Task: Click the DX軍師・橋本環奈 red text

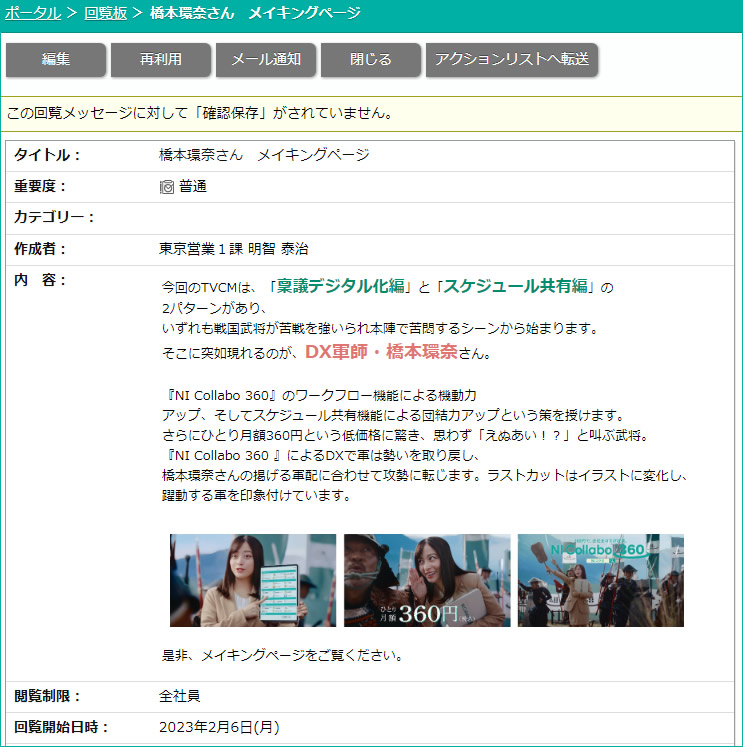Action: 381,352
